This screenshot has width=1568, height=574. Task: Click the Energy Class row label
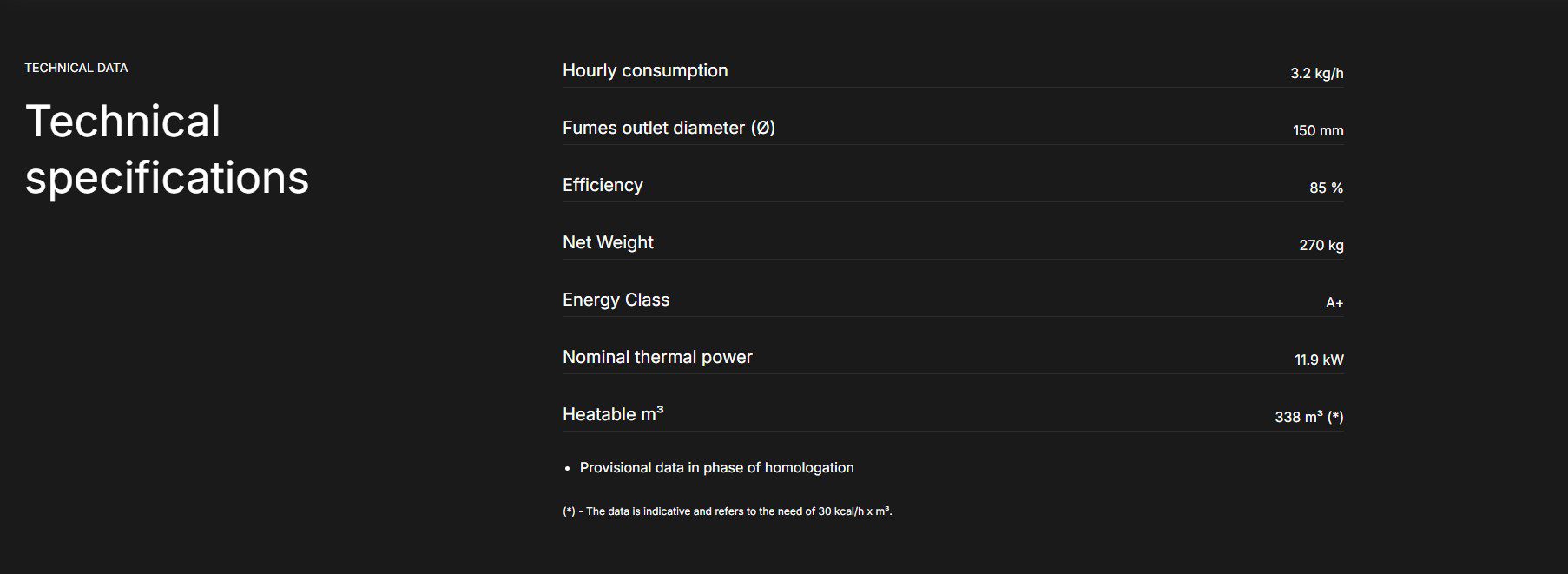[616, 300]
